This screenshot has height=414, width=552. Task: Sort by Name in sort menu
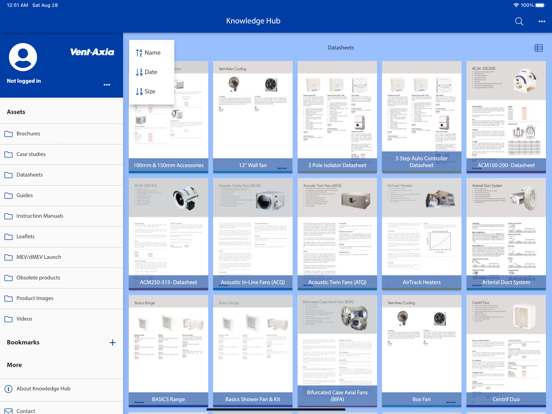[x=152, y=53]
